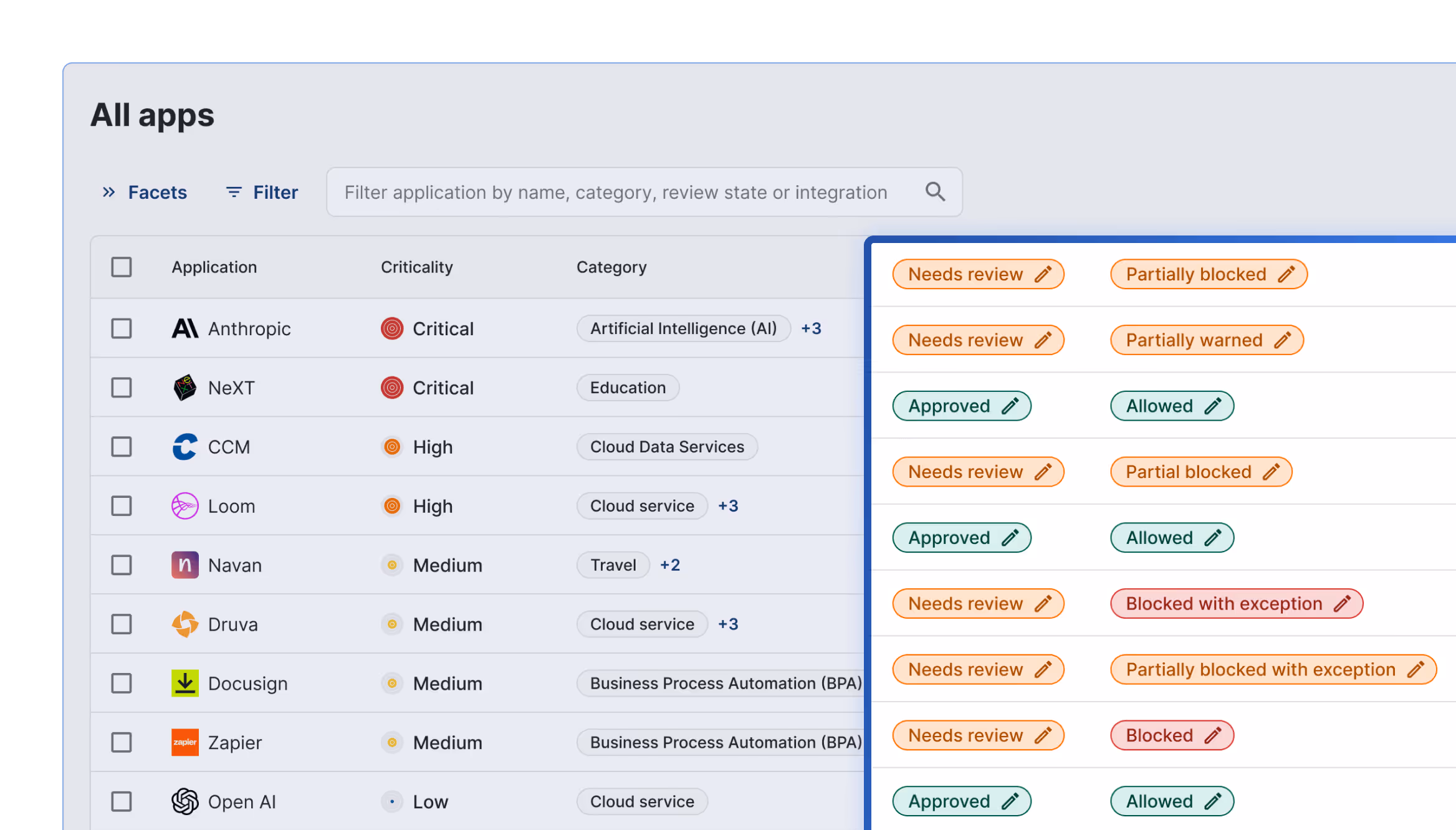
Task: Click the Open AI logo icon
Action: (185, 802)
